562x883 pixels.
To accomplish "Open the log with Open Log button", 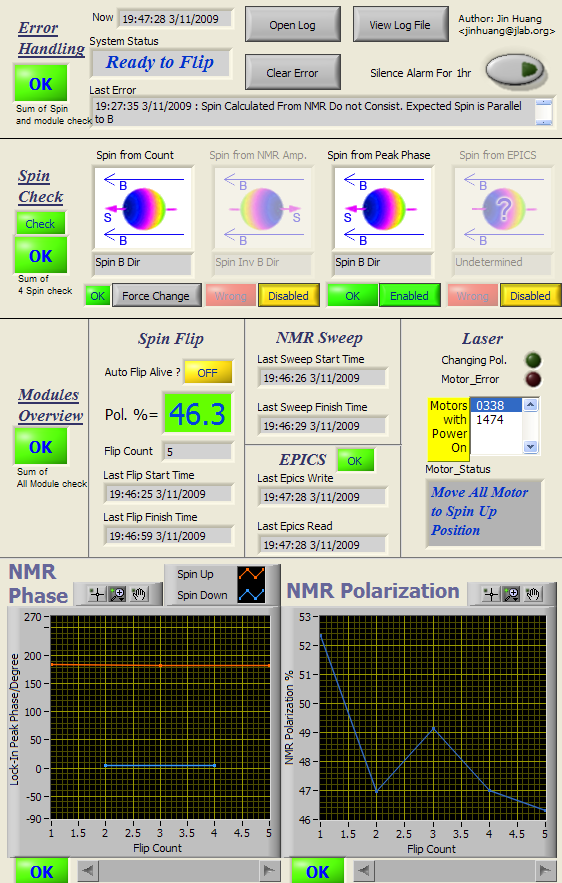I will (292, 25).
